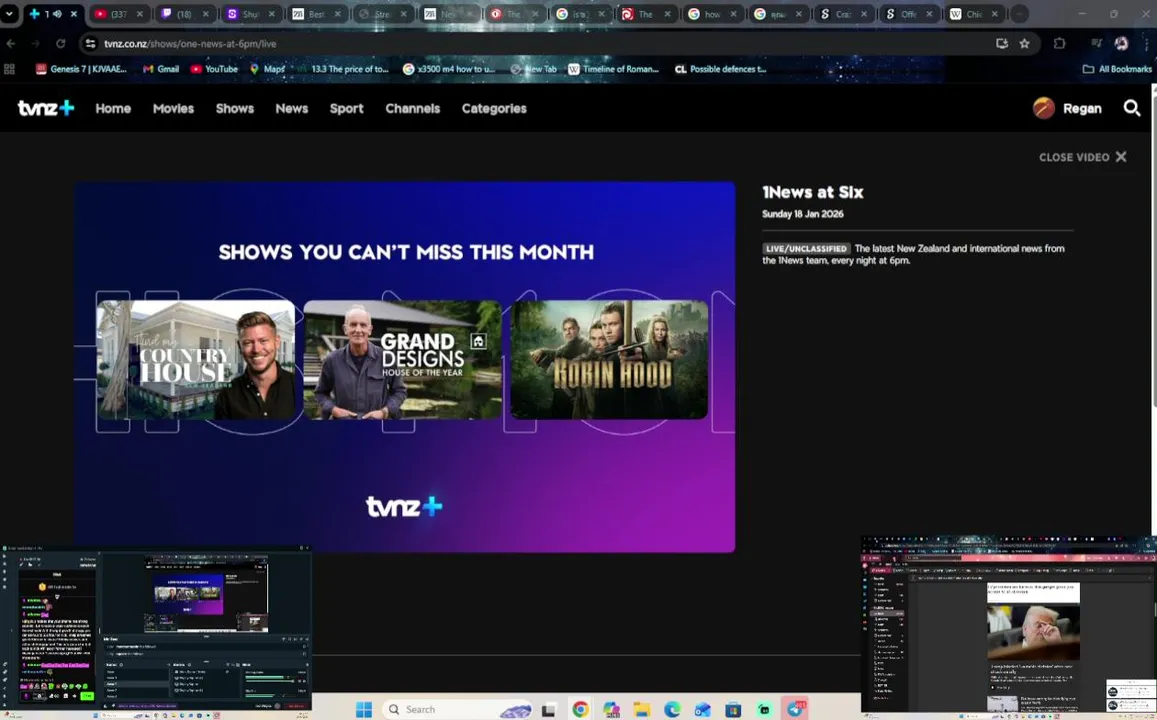1157x720 pixels.
Task: Open the Genesis 7 KJVAAE bookmark
Action: 81,69
